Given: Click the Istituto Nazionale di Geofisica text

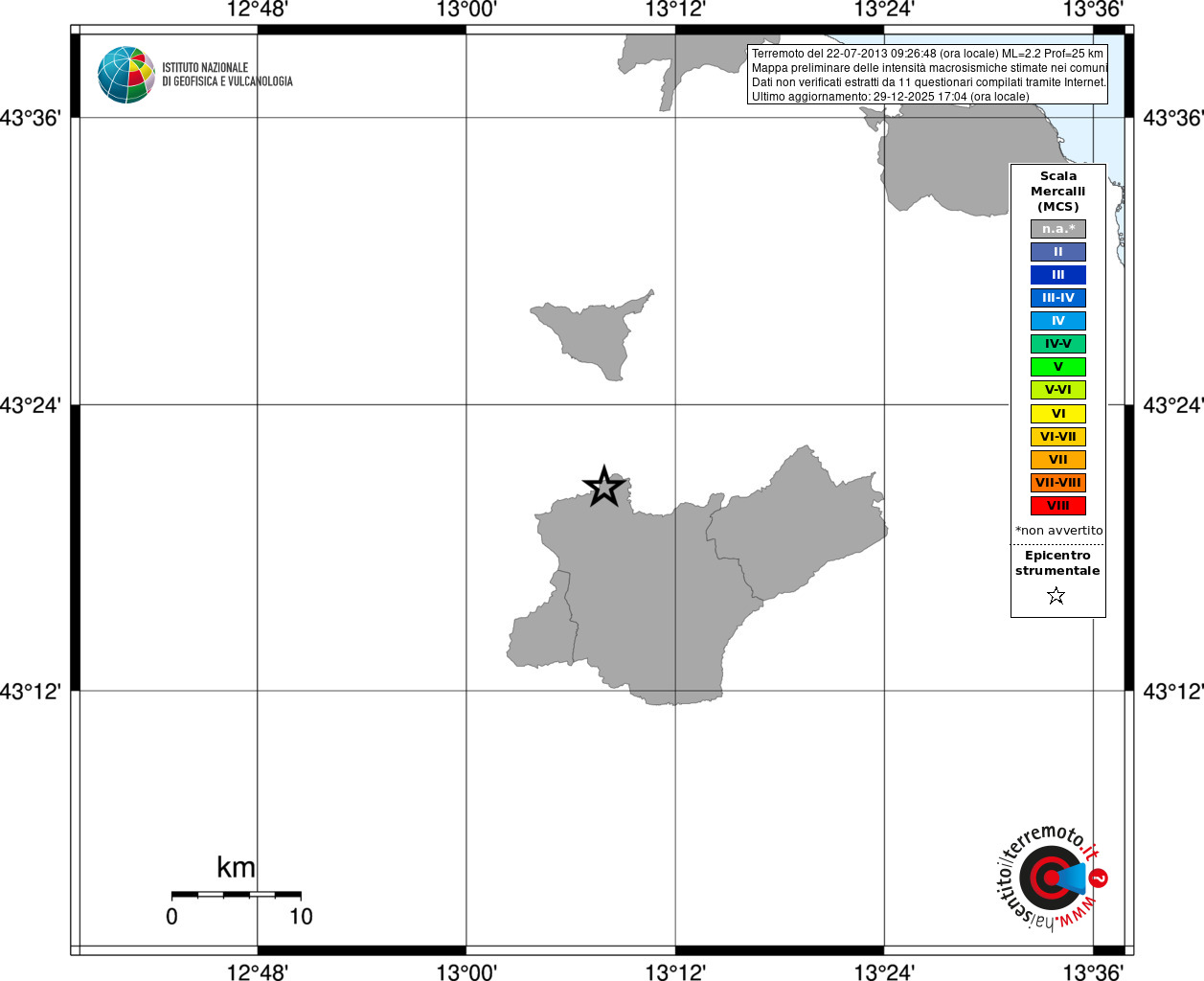Looking at the screenshot, I should [x=227, y=75].
